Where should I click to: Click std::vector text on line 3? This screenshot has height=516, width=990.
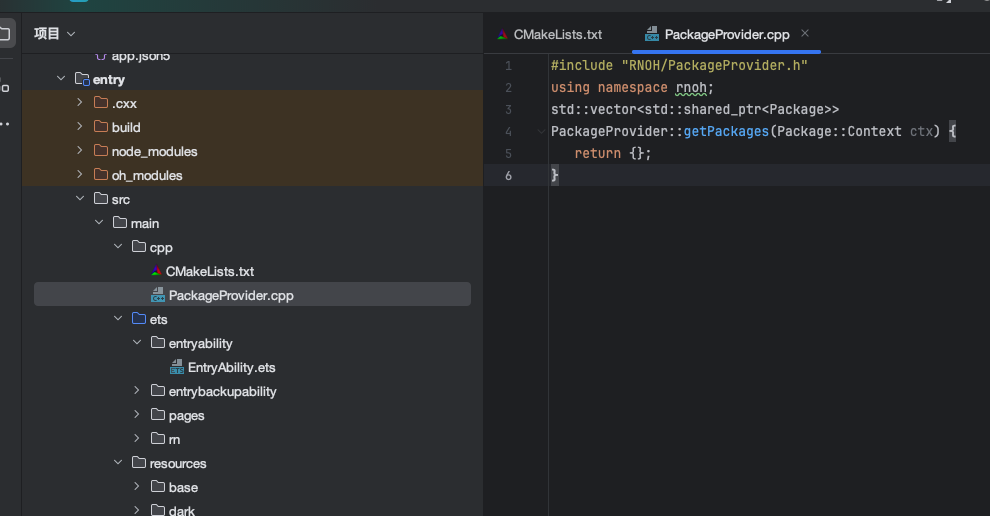593,110
